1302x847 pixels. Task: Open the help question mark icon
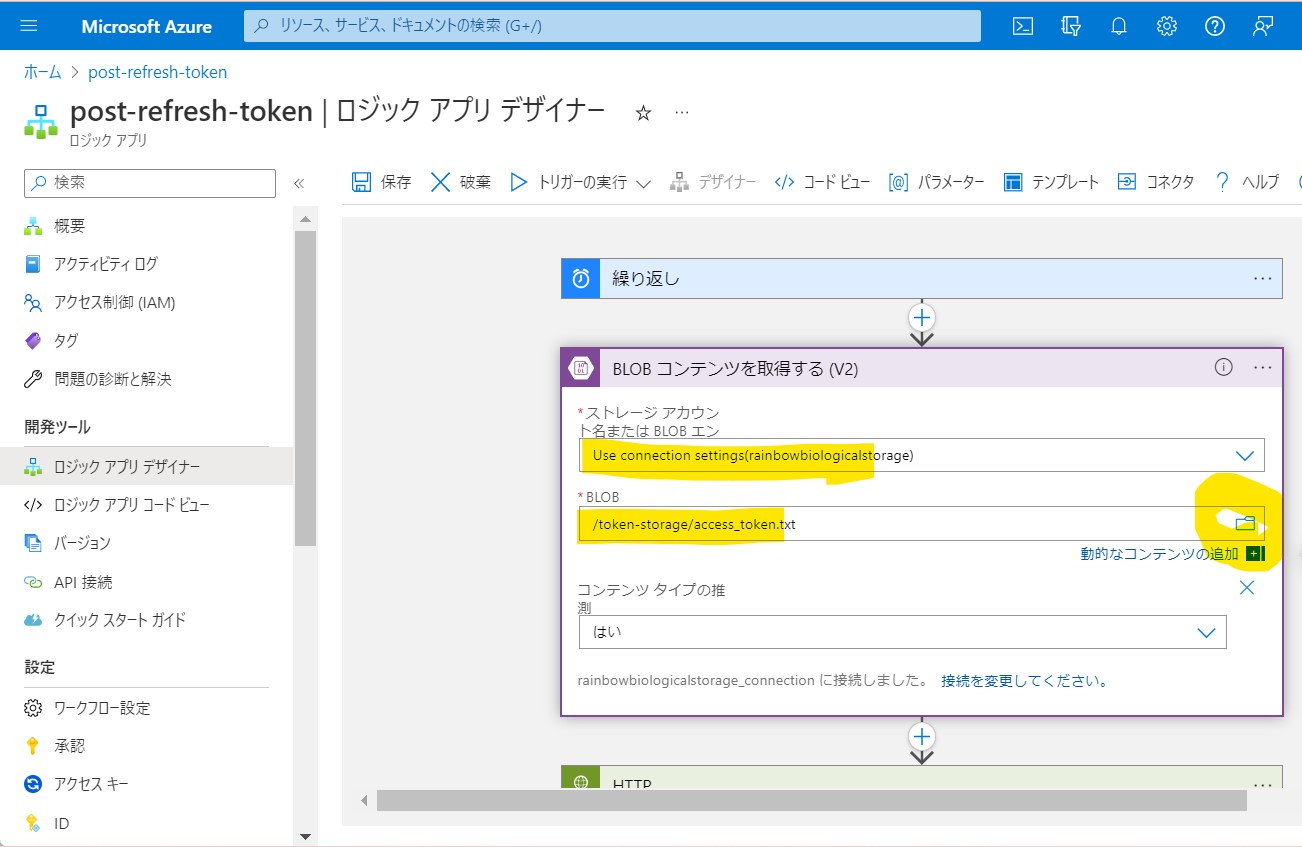[1215, 26]
